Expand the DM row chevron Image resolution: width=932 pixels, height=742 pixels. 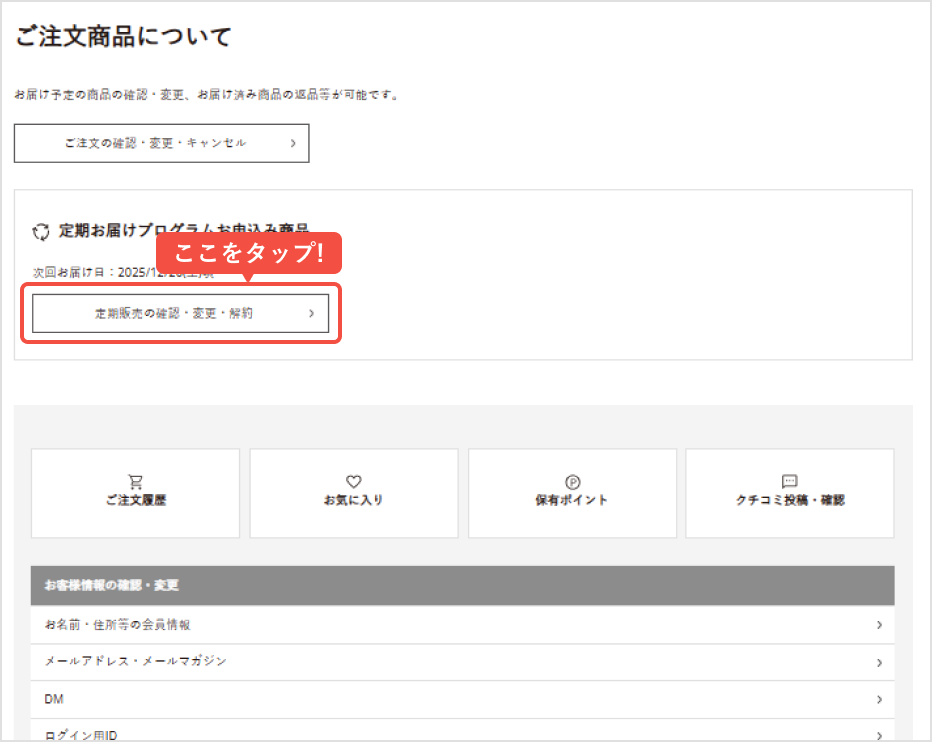[x=879, y=699]
